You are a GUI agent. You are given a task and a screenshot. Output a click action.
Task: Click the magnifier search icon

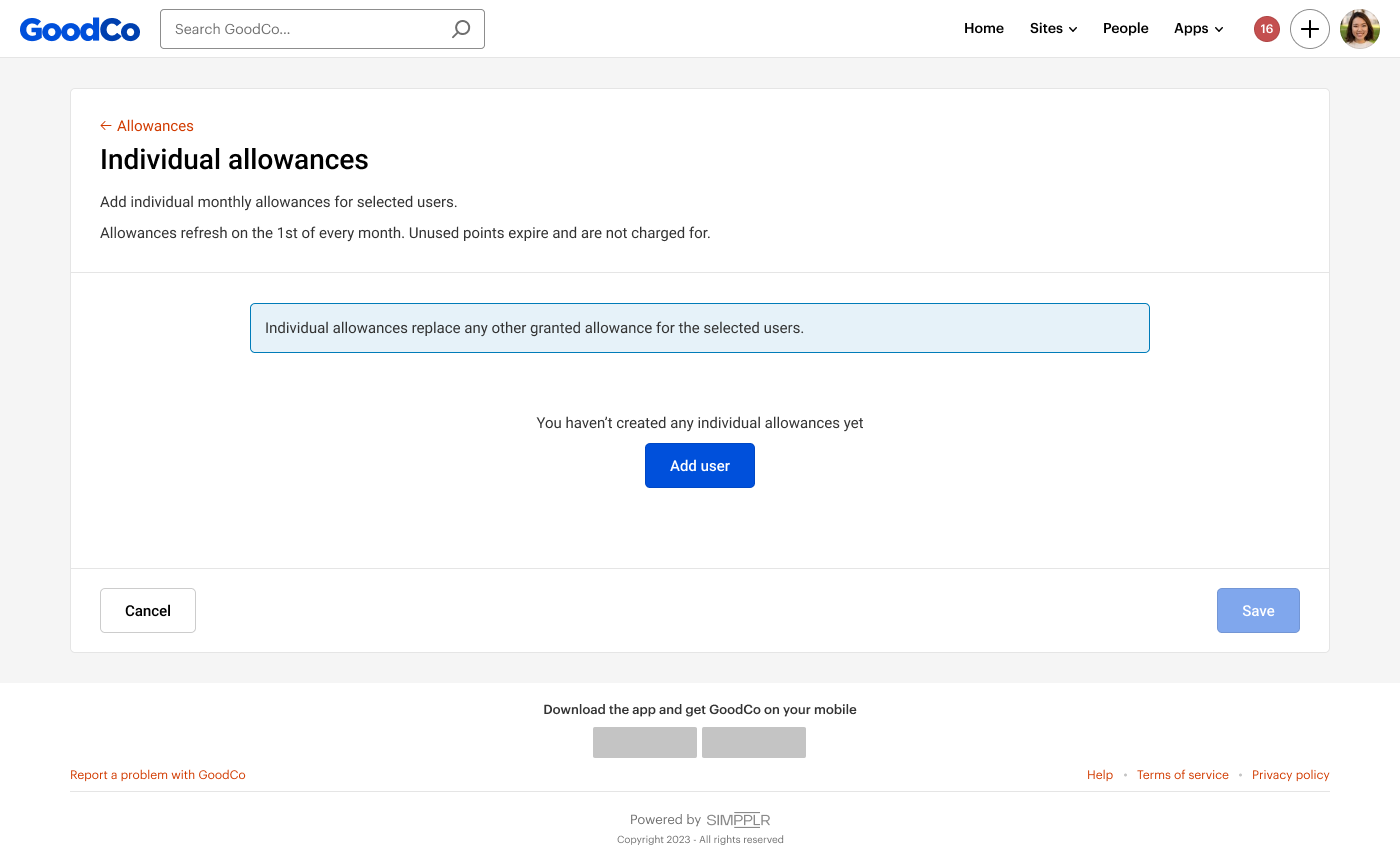(460, 29)
